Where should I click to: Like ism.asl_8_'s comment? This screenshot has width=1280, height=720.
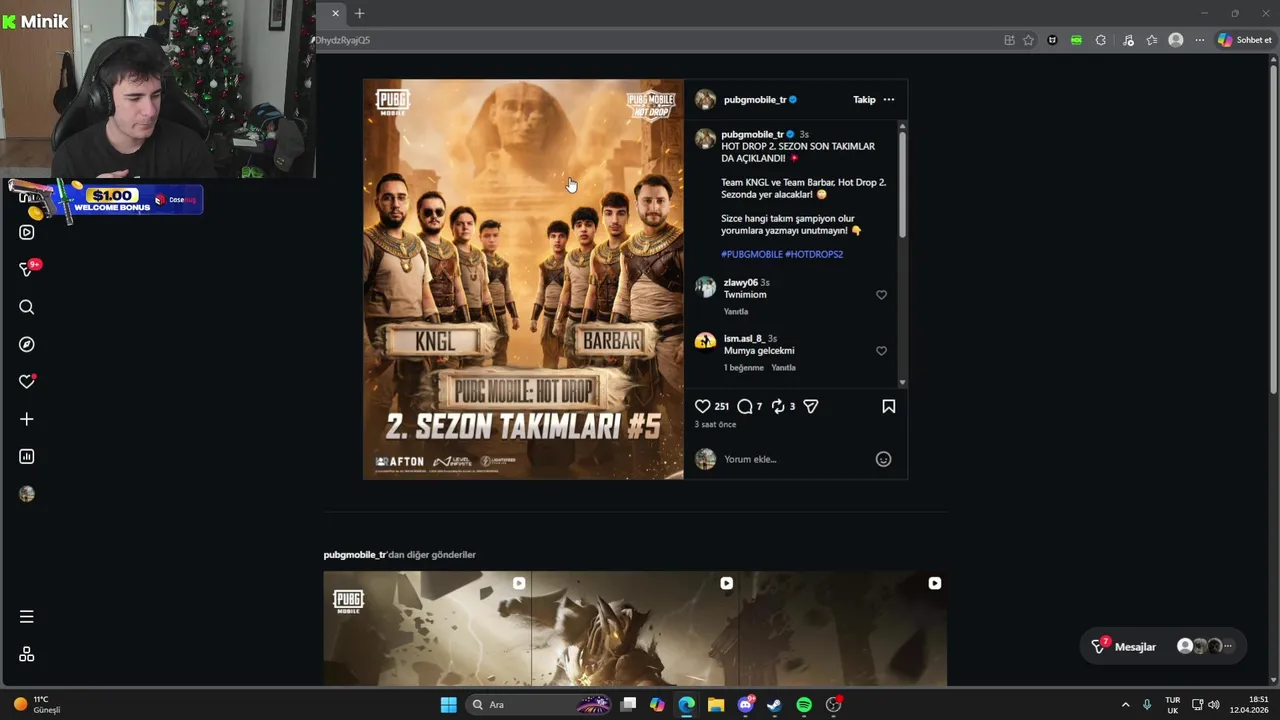point(881,351)
